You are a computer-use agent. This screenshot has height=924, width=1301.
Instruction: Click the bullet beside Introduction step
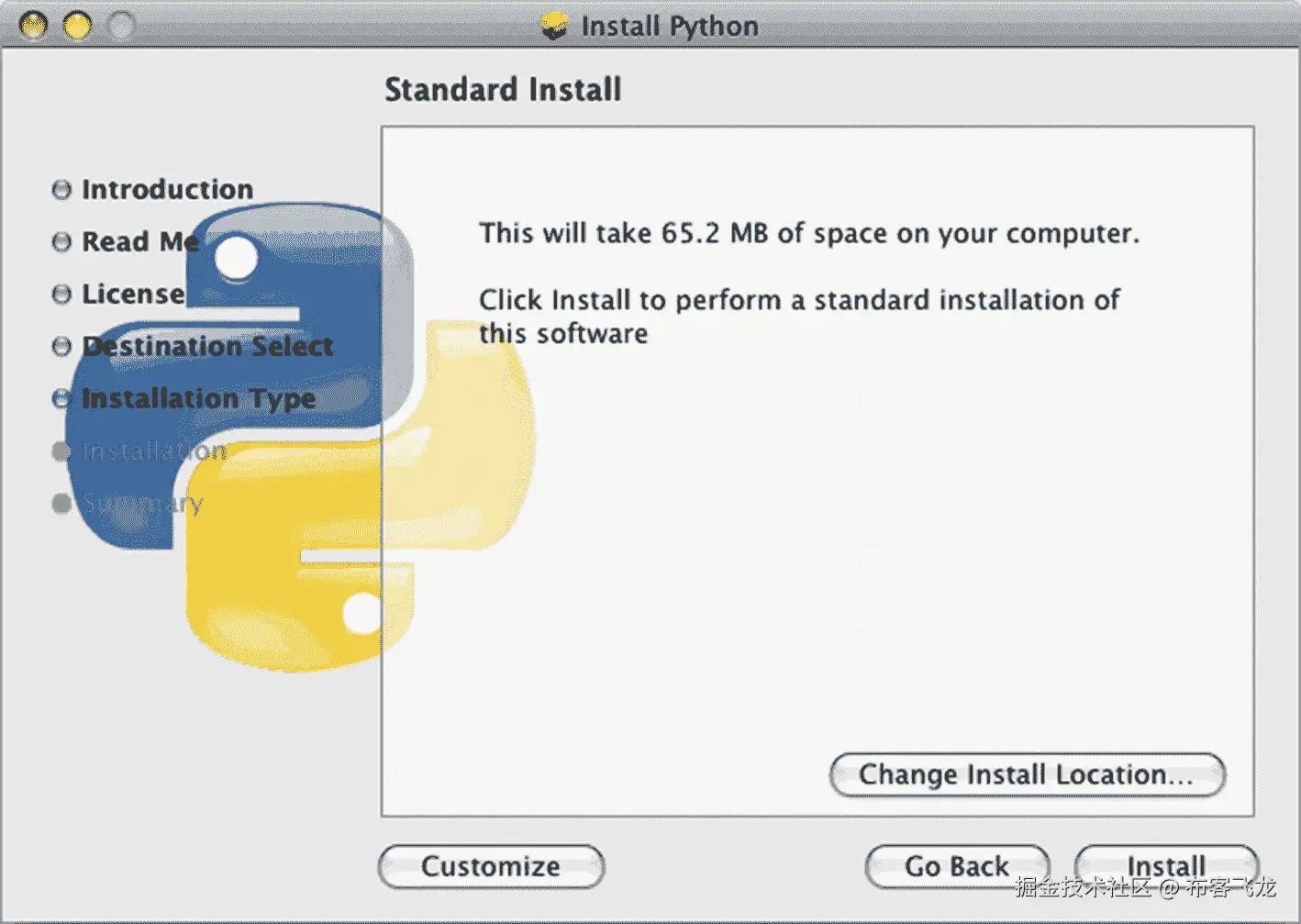pyautogui.click(x=61, y=188)
